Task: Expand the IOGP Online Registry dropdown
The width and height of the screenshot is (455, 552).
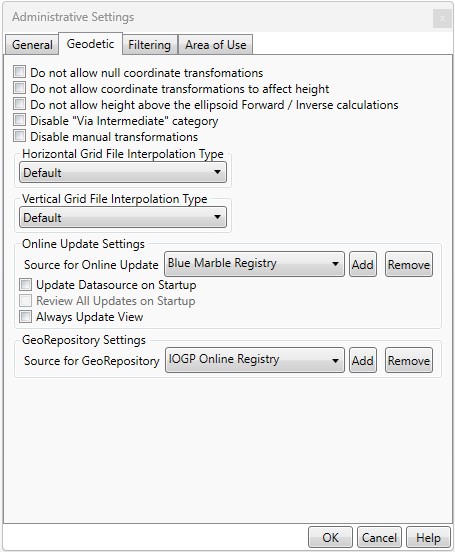Action: [x=255, y=360]
